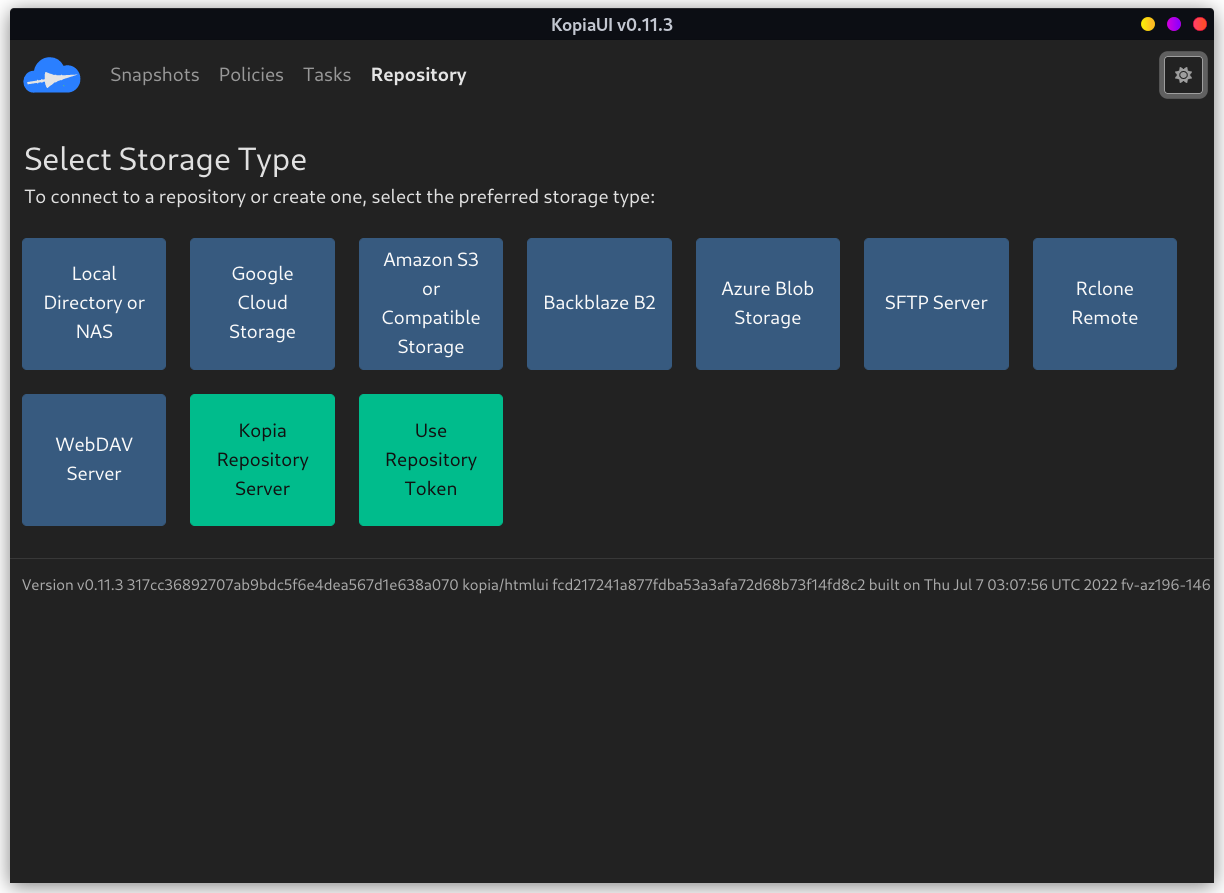Viewport: 1224px width, 893px height.
Task: Click Use Repository Token
Action: coord(431,459)
